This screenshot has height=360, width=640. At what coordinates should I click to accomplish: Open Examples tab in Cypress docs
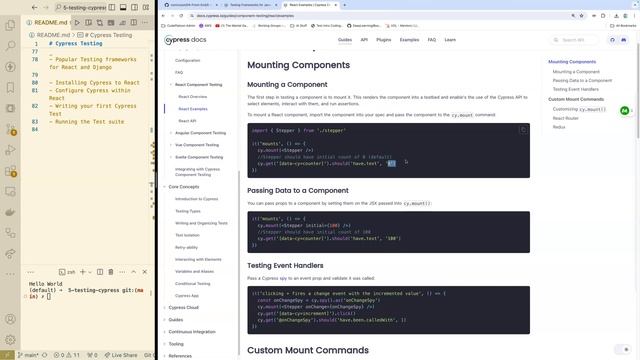coord(409,40)
